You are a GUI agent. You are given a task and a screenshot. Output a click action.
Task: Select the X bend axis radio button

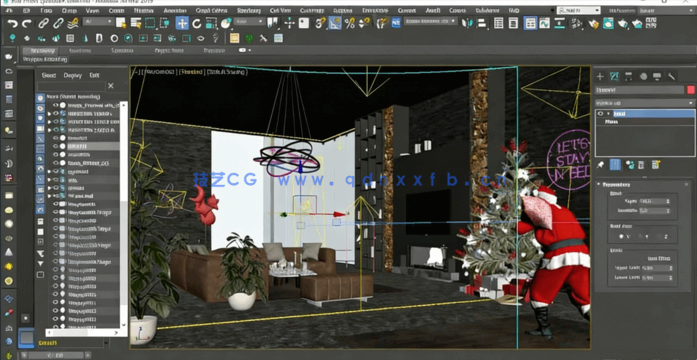pyautogui.click(x=622, y=236)
